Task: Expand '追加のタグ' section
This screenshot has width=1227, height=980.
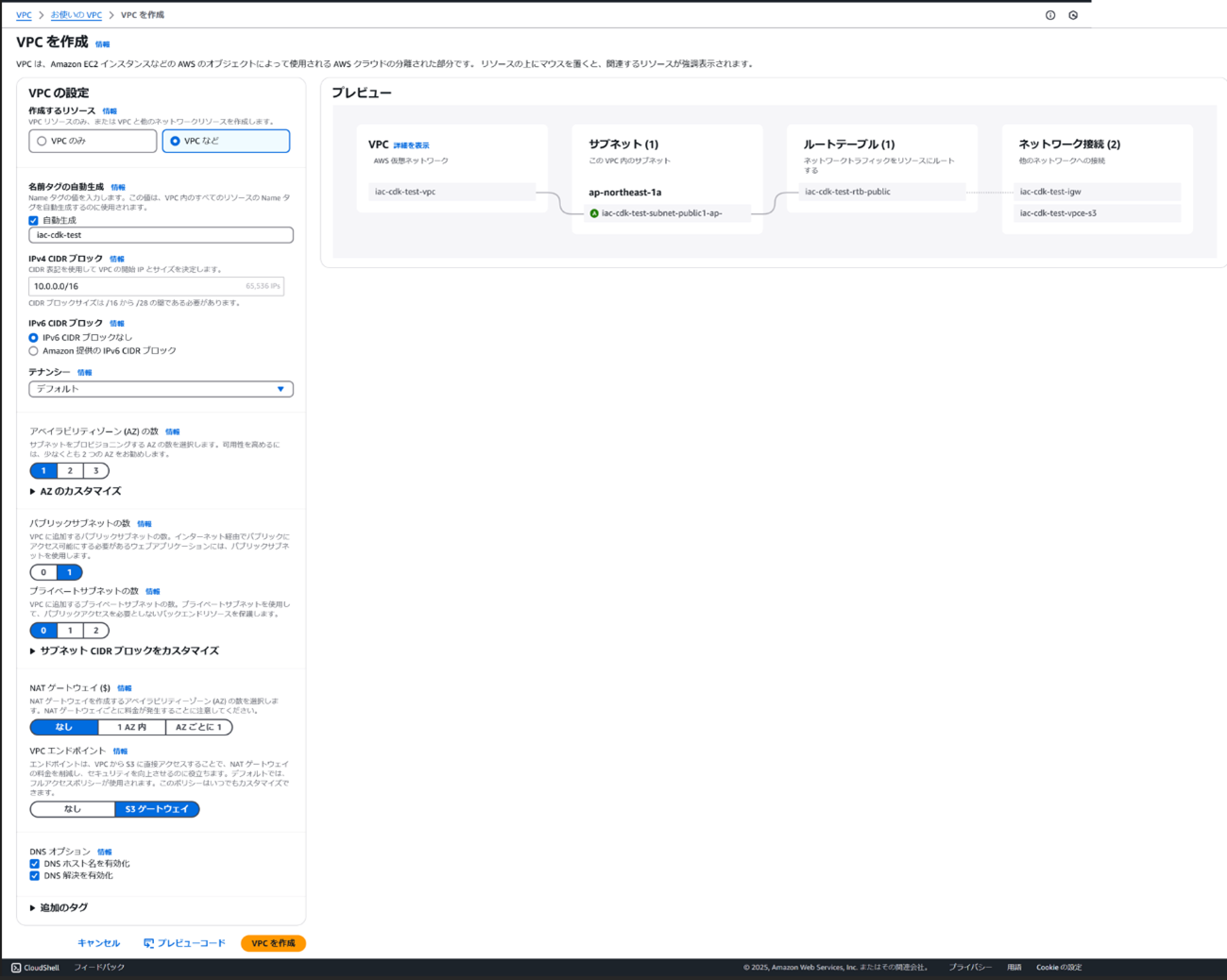Action: (59, 907)
